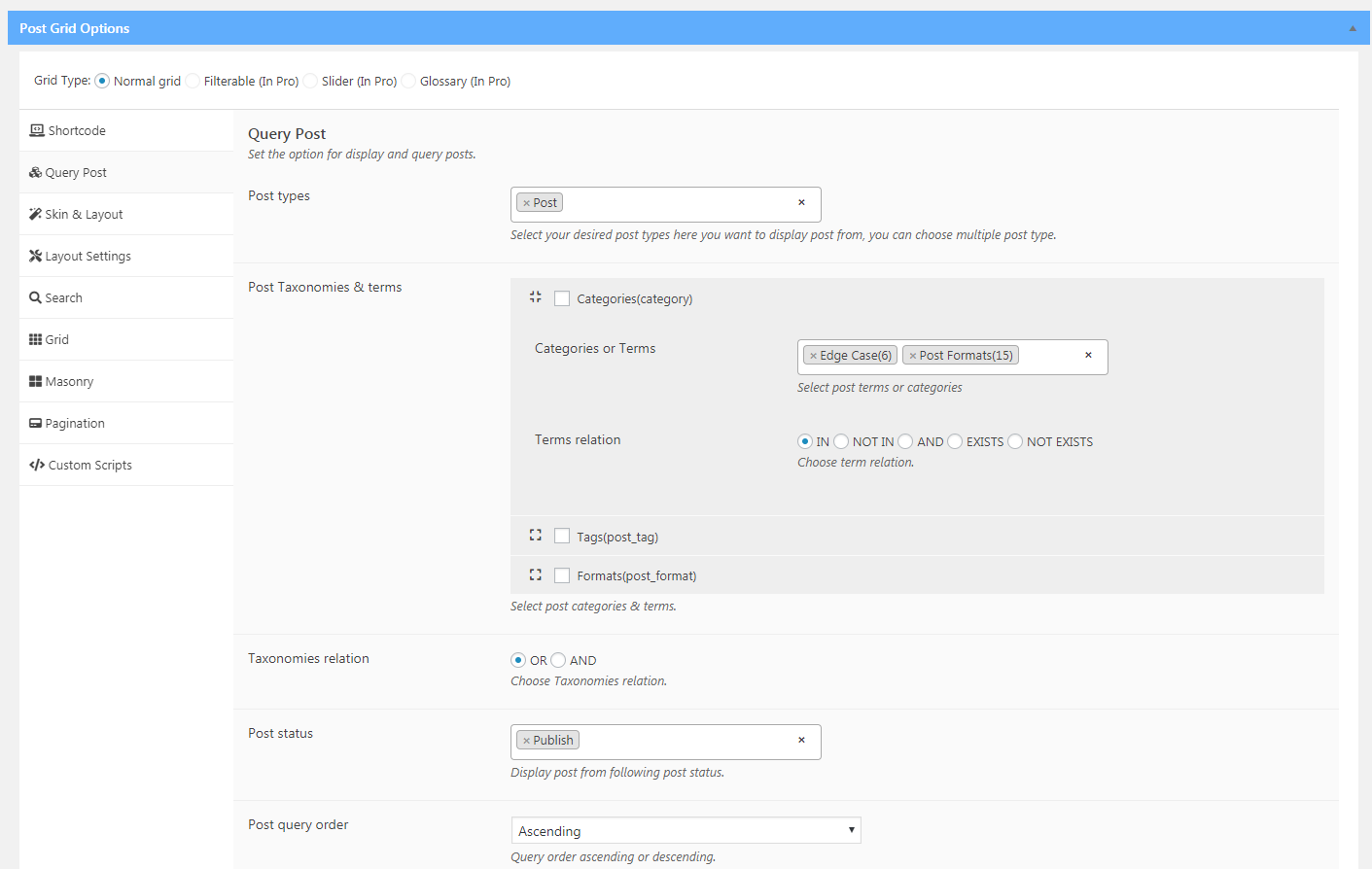Open the Post query order dropdown
Image resolution: width=1372 pixels, height=869 pixels.
click(x=686, y=830)
